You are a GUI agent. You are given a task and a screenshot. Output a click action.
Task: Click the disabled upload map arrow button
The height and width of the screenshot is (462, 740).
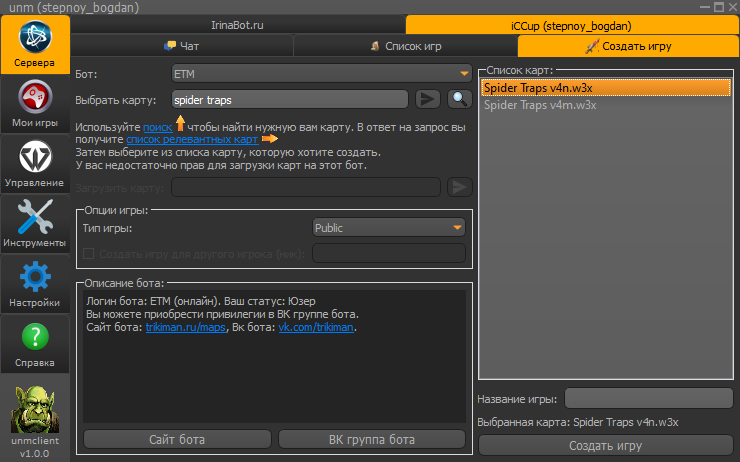[459, 187]
